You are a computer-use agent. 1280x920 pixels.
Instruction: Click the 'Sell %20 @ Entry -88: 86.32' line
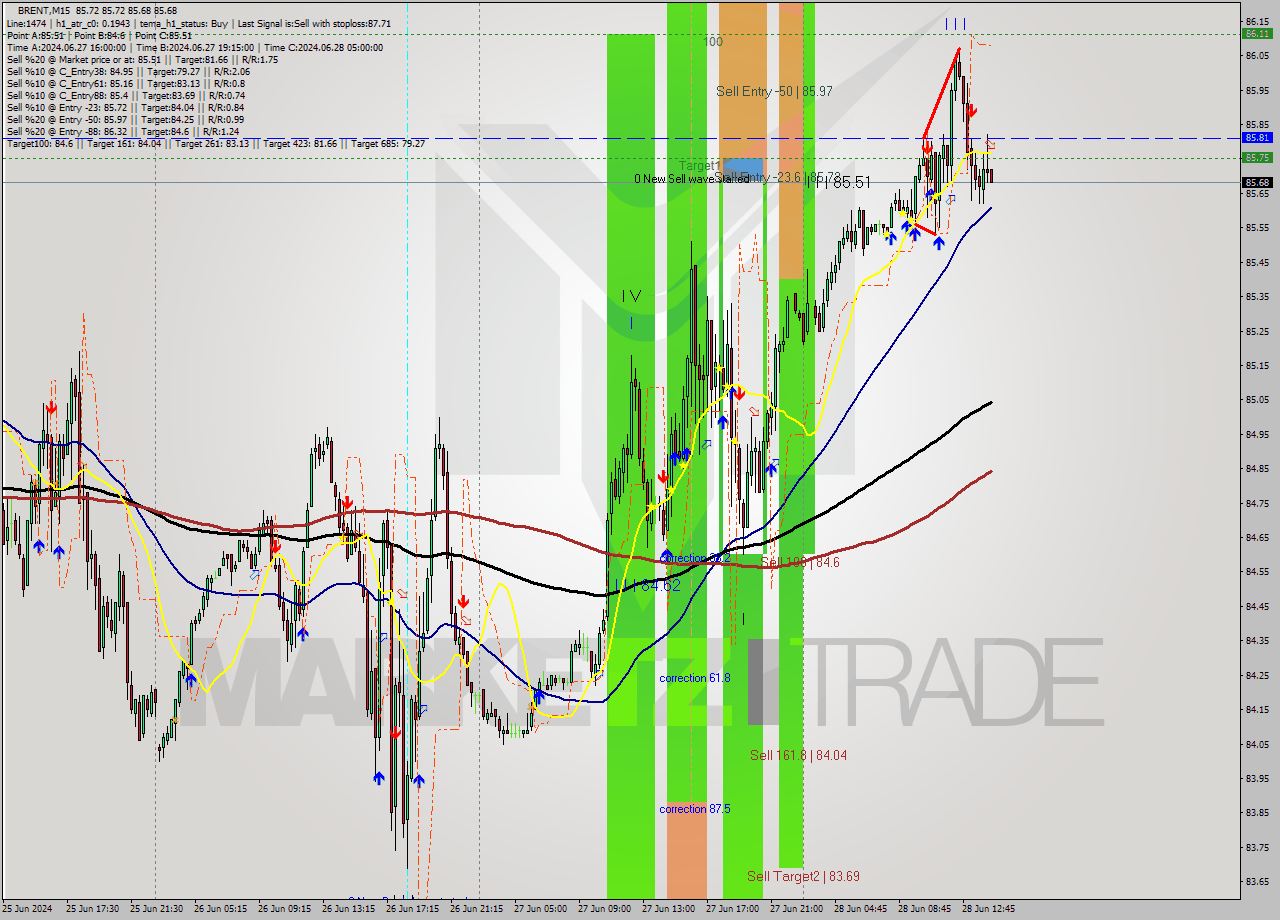(123, 131)
